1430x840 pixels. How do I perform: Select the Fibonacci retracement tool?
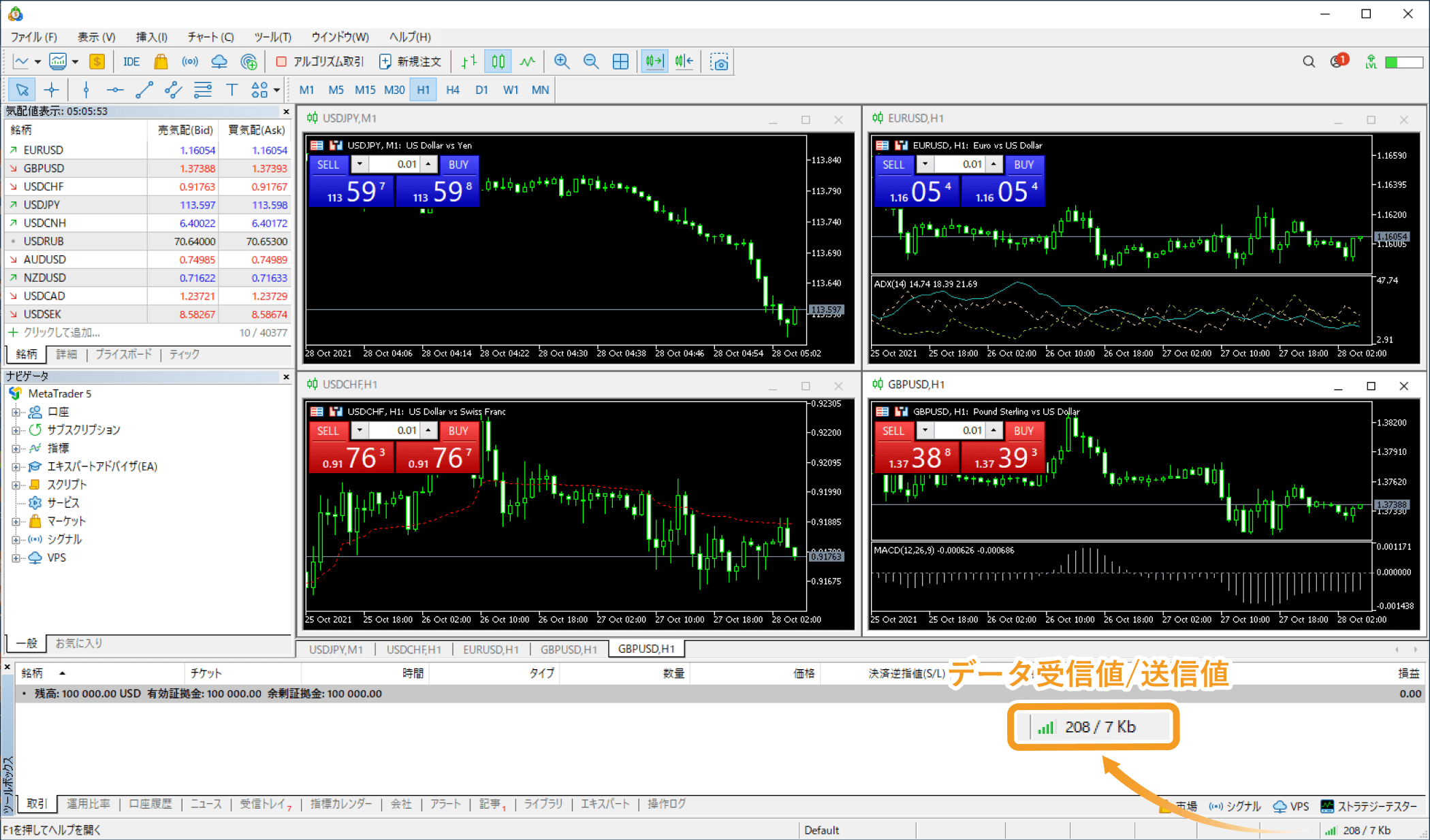coord(203,90)
